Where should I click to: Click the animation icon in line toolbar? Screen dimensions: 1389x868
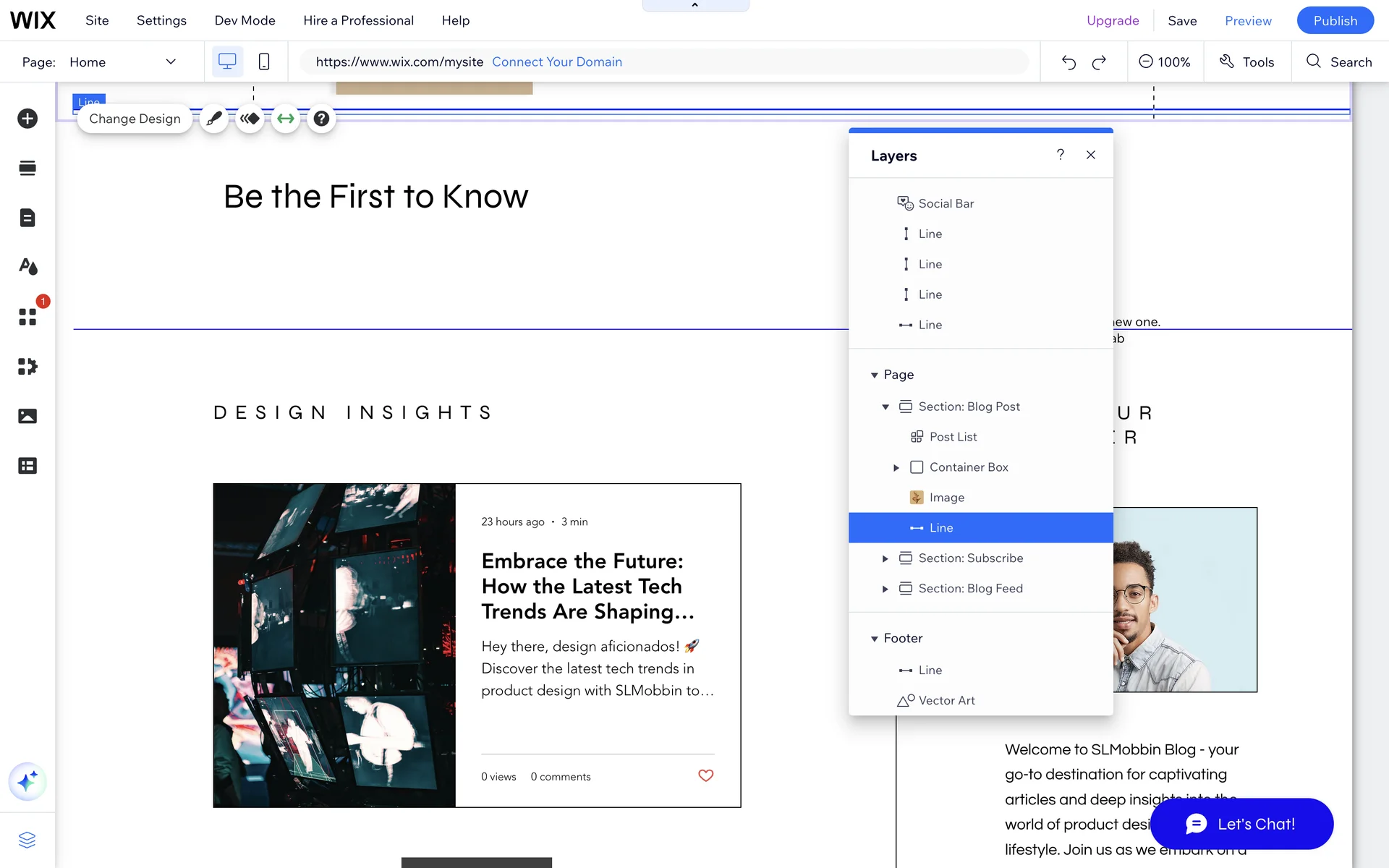(x=250, y=119)
